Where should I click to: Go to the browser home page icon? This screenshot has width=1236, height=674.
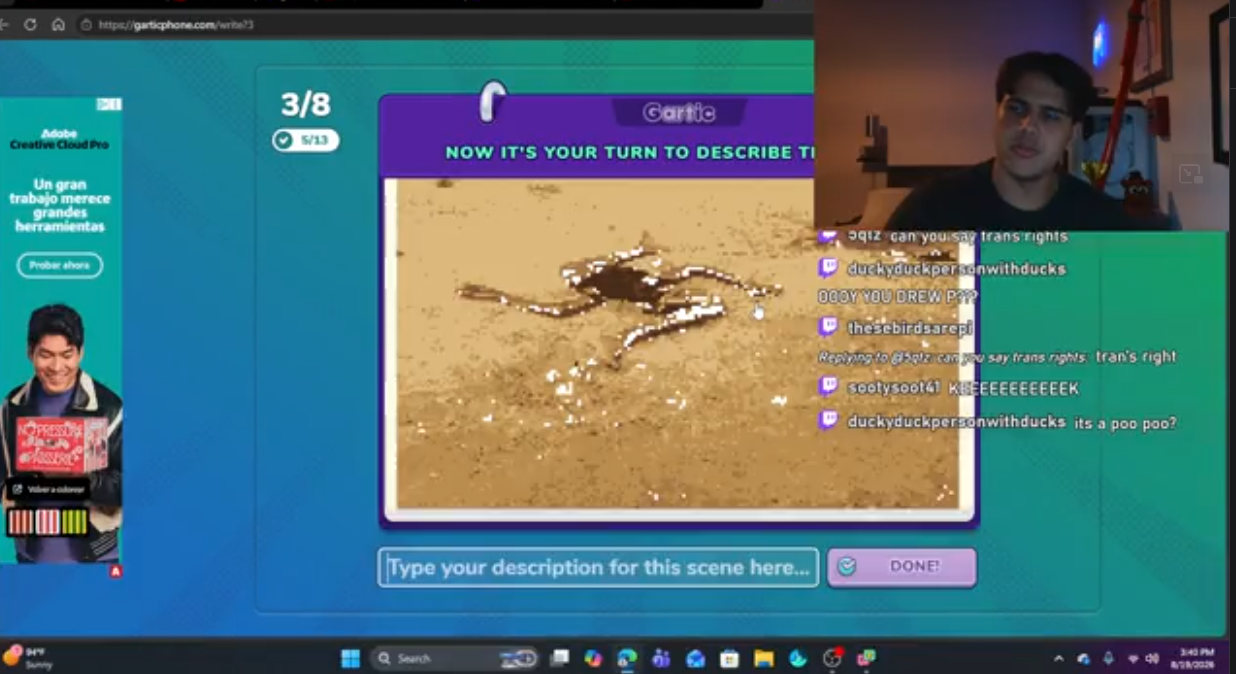(58, 24)
